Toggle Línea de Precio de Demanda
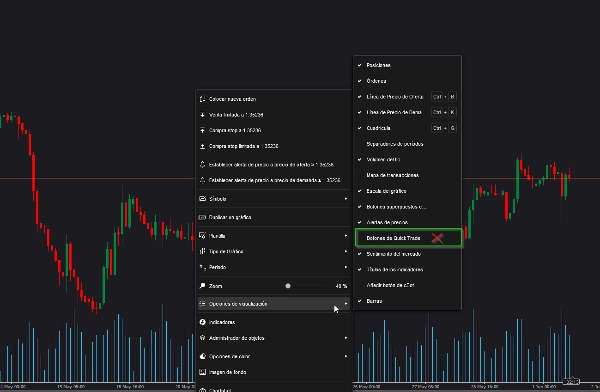The image size is (600, 392). coord(408,112)
